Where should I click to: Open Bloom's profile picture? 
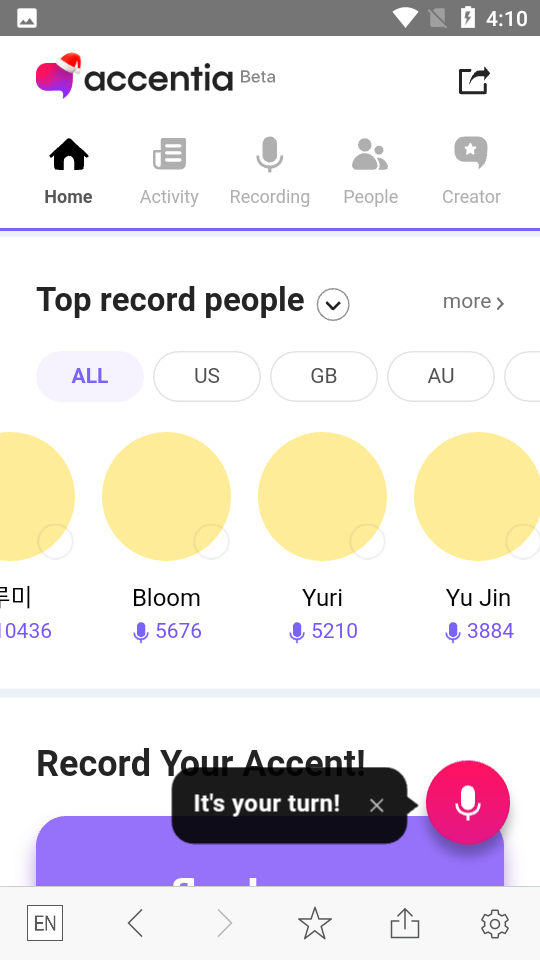(x=167, y=496)
